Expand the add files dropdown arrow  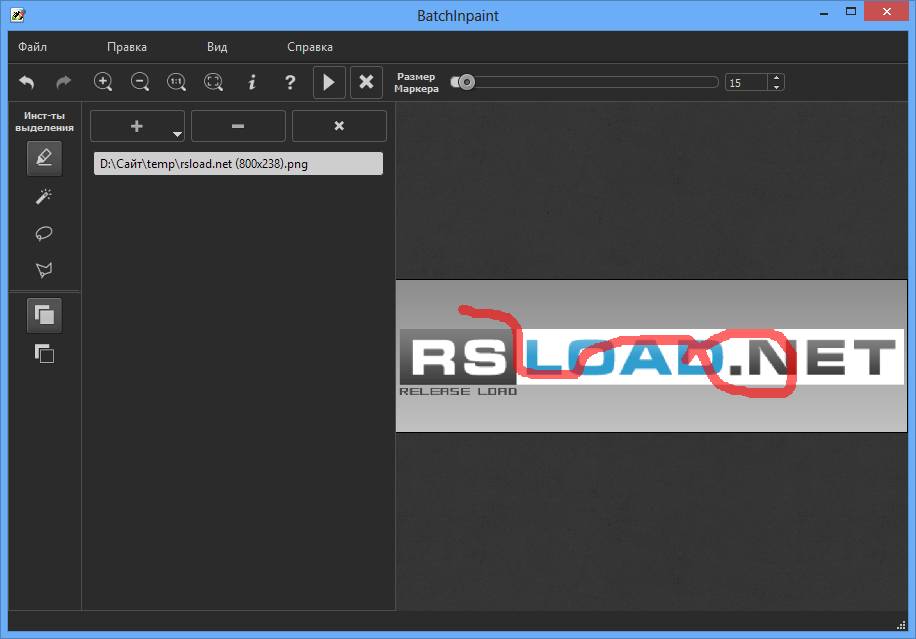pos(176,133)
